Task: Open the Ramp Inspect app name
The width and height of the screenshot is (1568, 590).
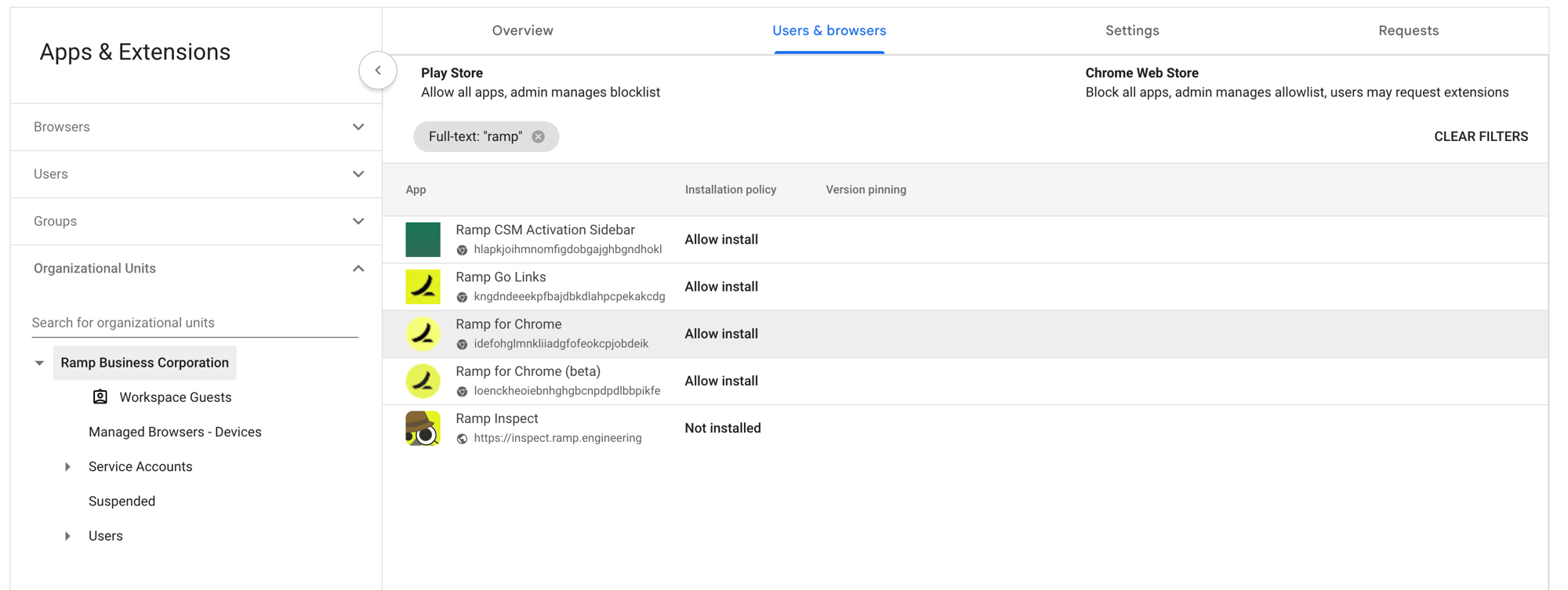Action: 497,418
